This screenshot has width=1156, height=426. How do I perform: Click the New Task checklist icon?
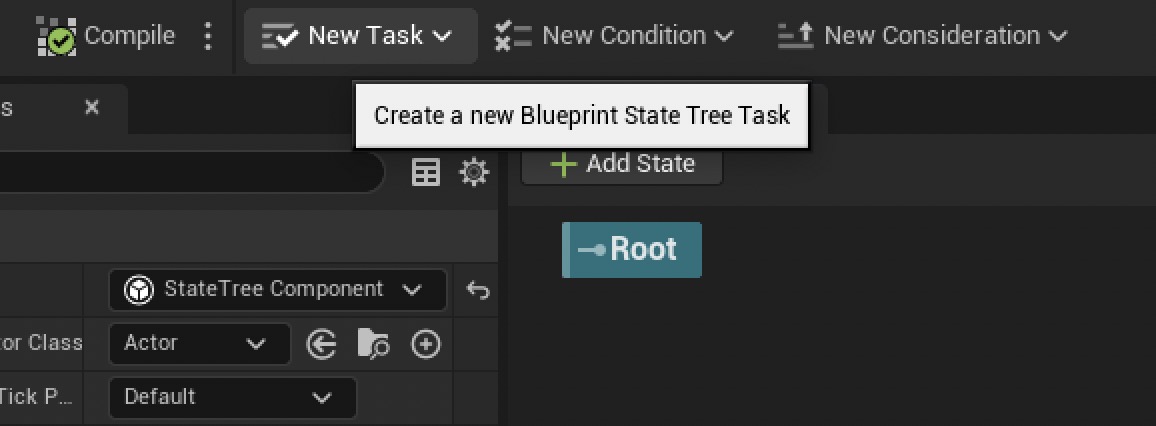pyautogui.click(x=278, y=36)
